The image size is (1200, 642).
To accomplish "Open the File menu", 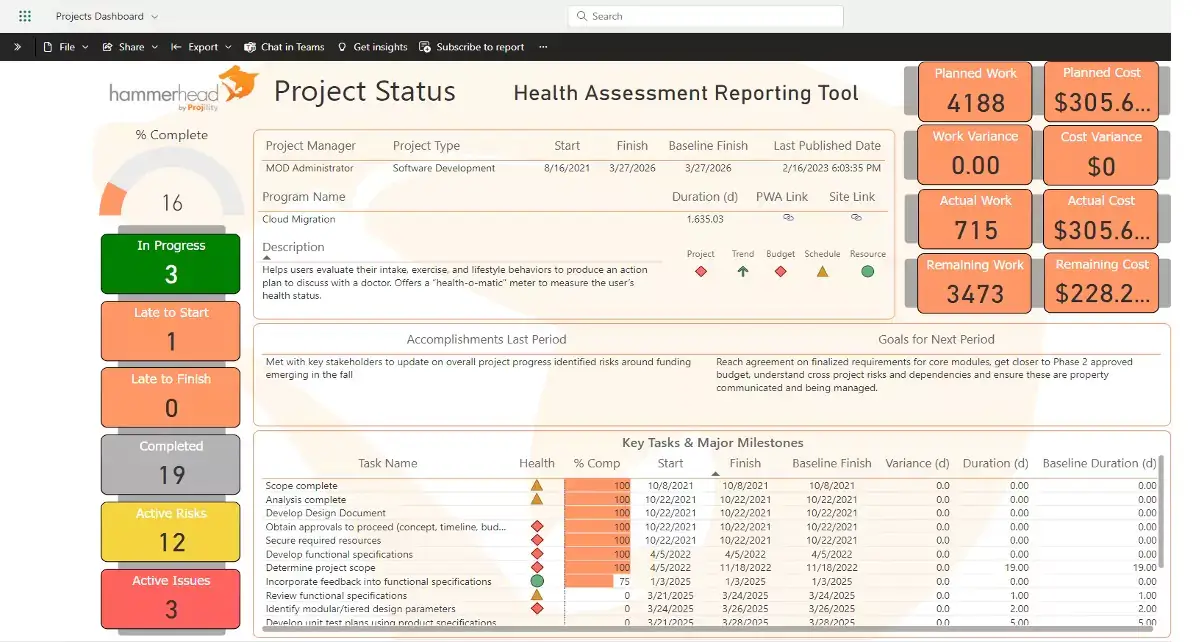I will (x=64, y=46).
